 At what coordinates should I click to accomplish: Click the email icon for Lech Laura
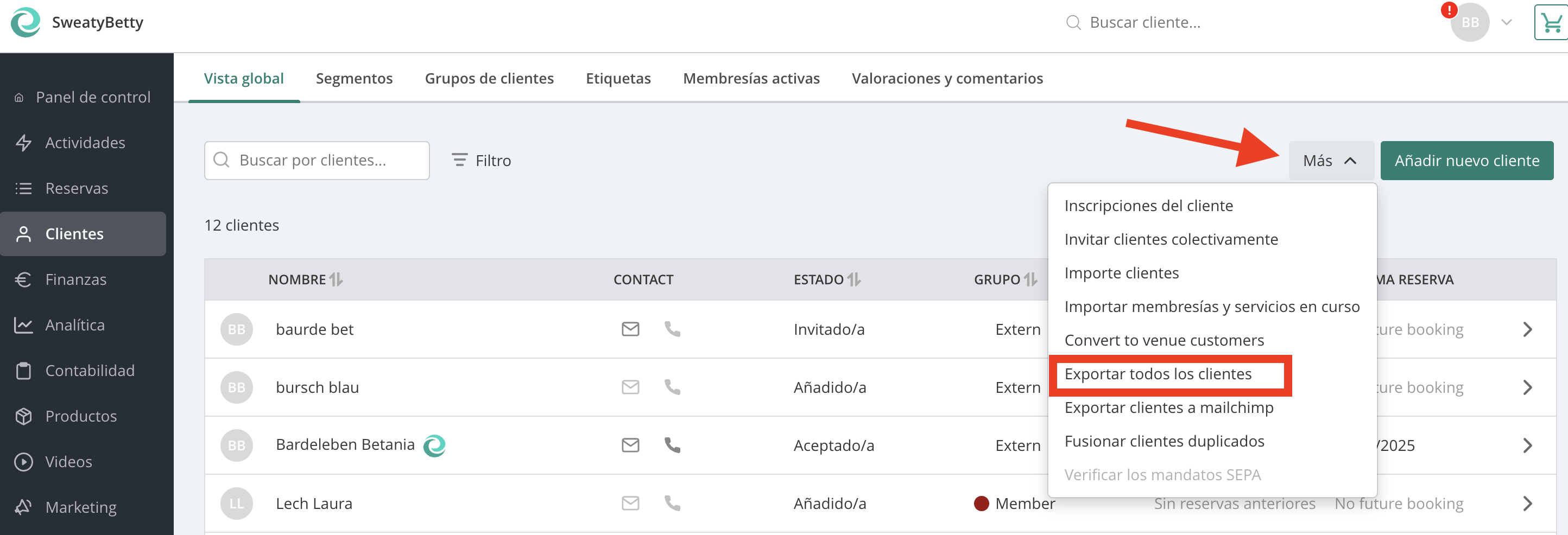630,504
